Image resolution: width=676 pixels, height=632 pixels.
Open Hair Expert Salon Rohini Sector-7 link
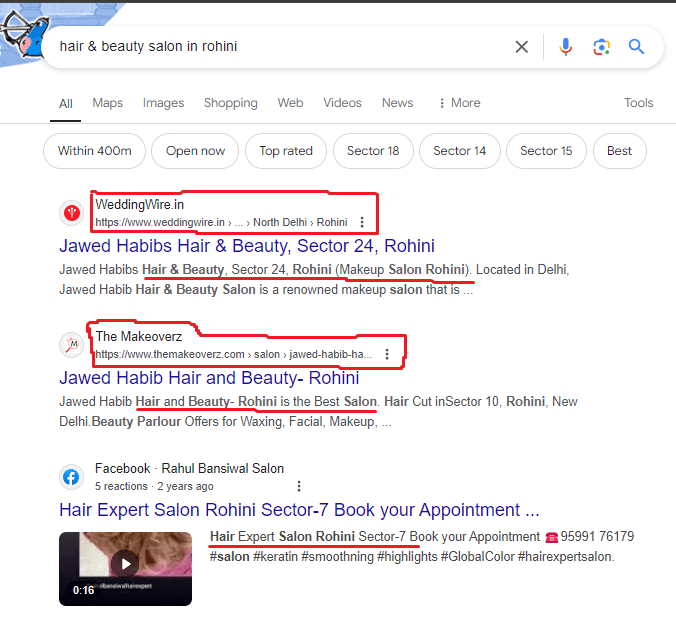point(299,510)
